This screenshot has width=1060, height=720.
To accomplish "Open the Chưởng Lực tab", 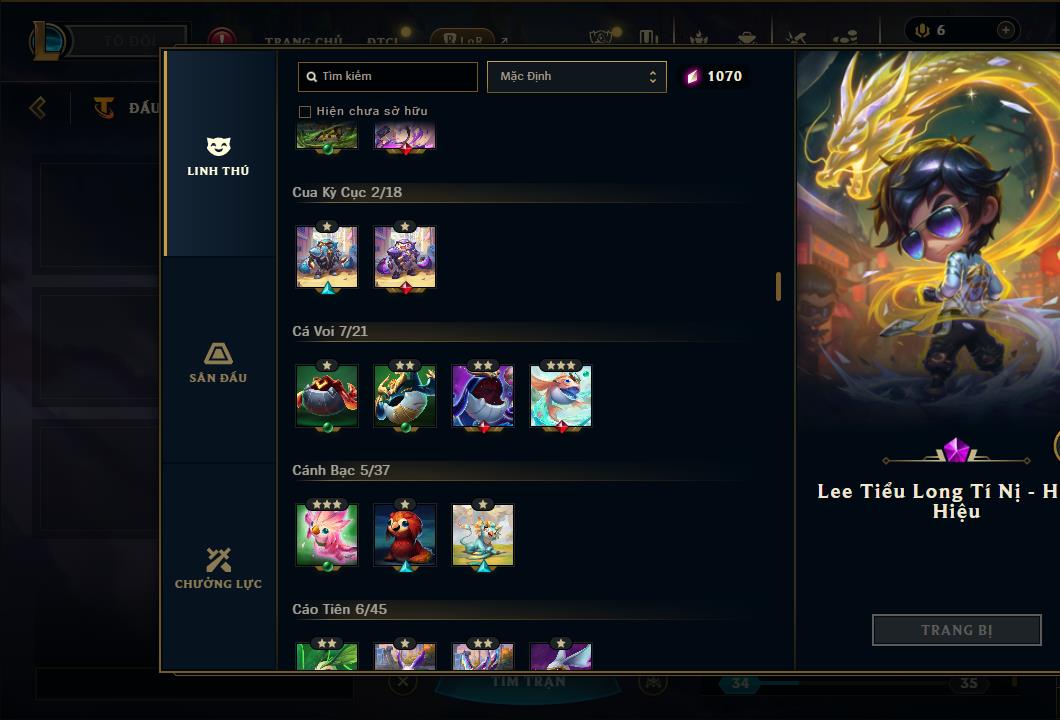I will click(218, 568).
